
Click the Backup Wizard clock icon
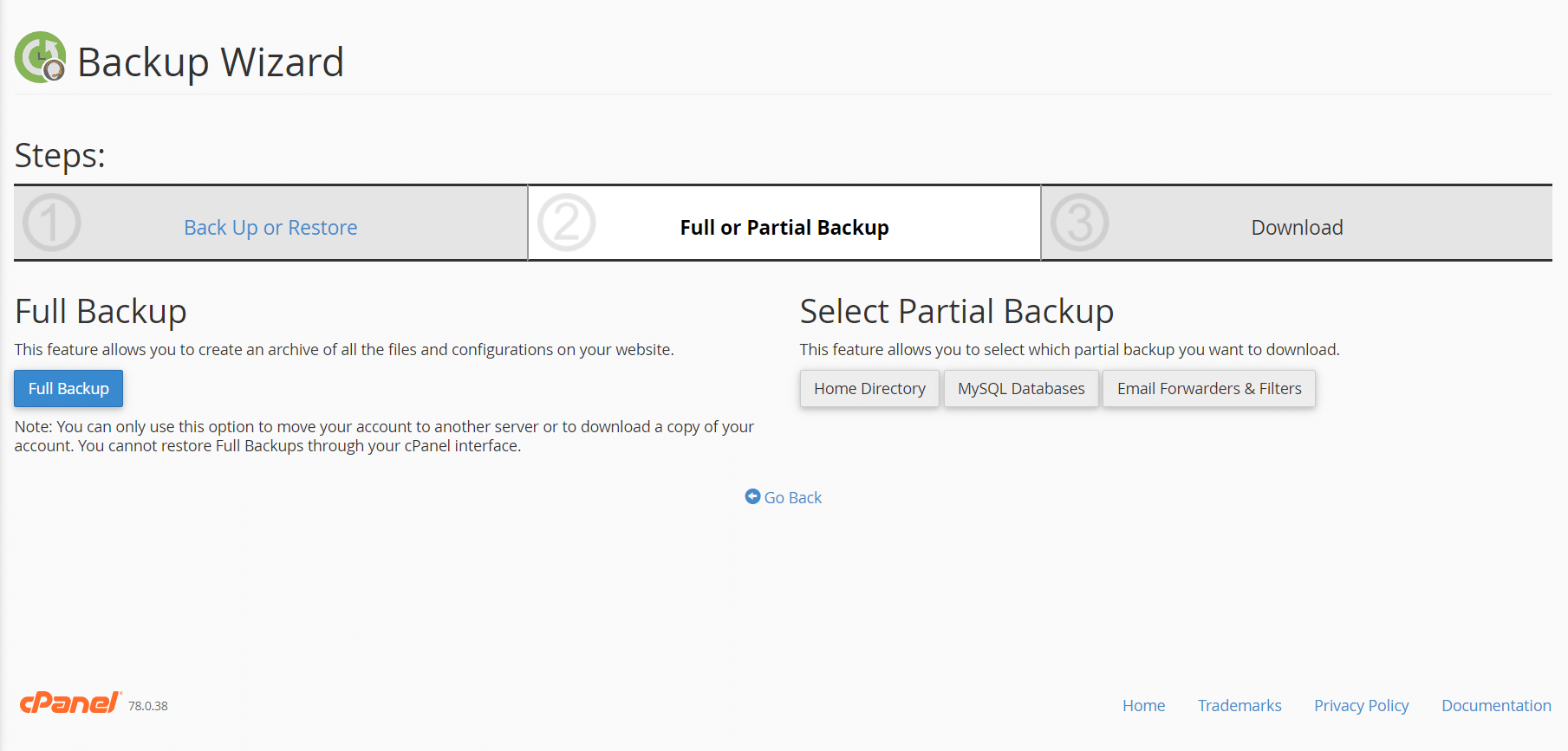tap(40, 57)
